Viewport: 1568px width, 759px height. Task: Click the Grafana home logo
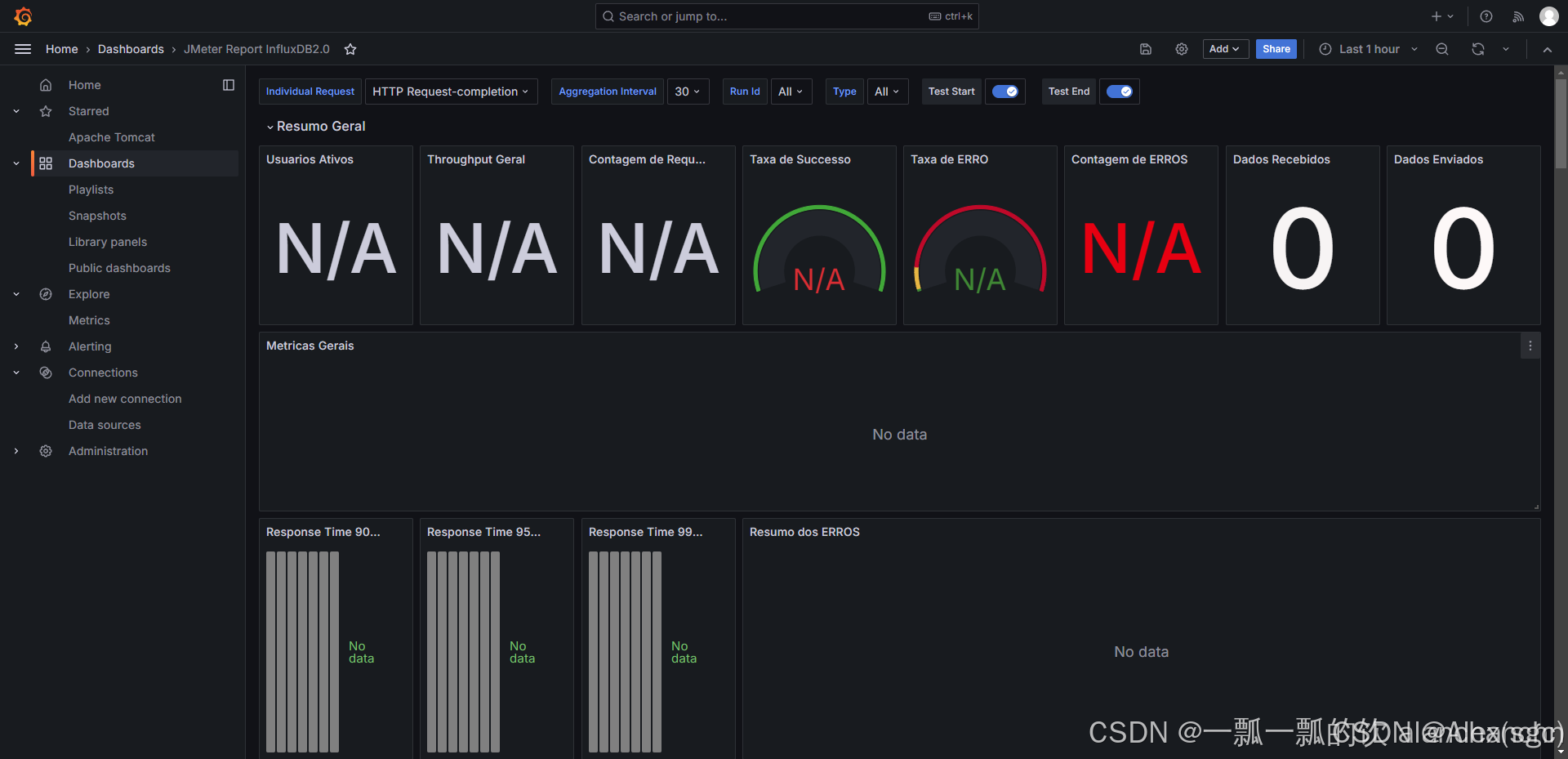click(22, 16)
